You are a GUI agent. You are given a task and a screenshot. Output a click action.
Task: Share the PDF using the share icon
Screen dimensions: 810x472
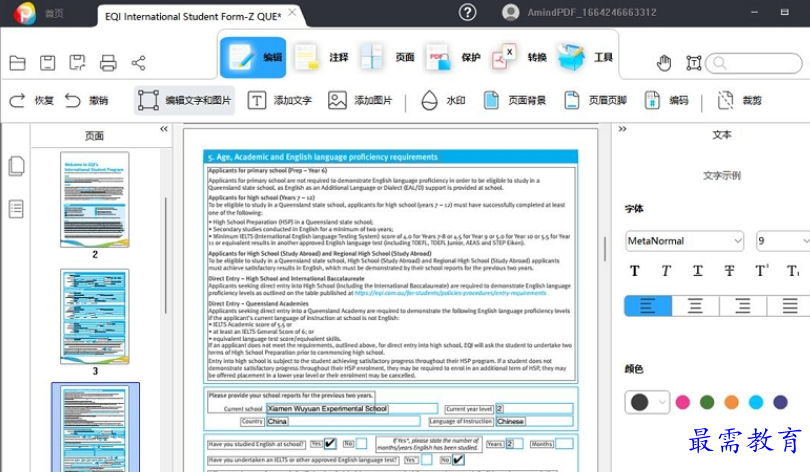tap(138, 63)
